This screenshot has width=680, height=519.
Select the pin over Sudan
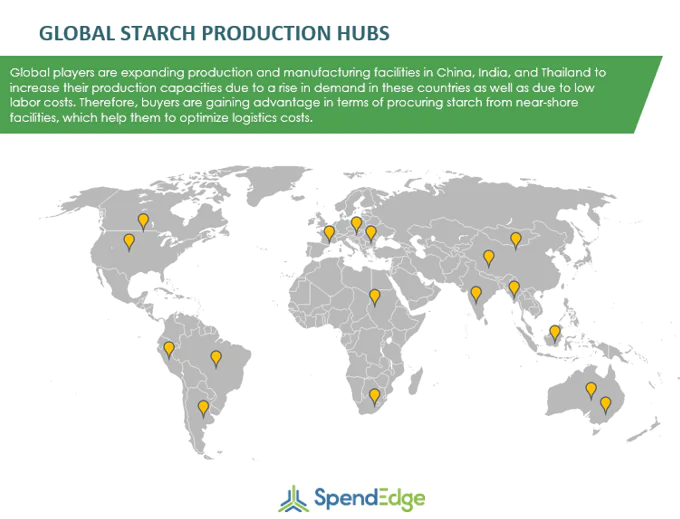[374, 298]
